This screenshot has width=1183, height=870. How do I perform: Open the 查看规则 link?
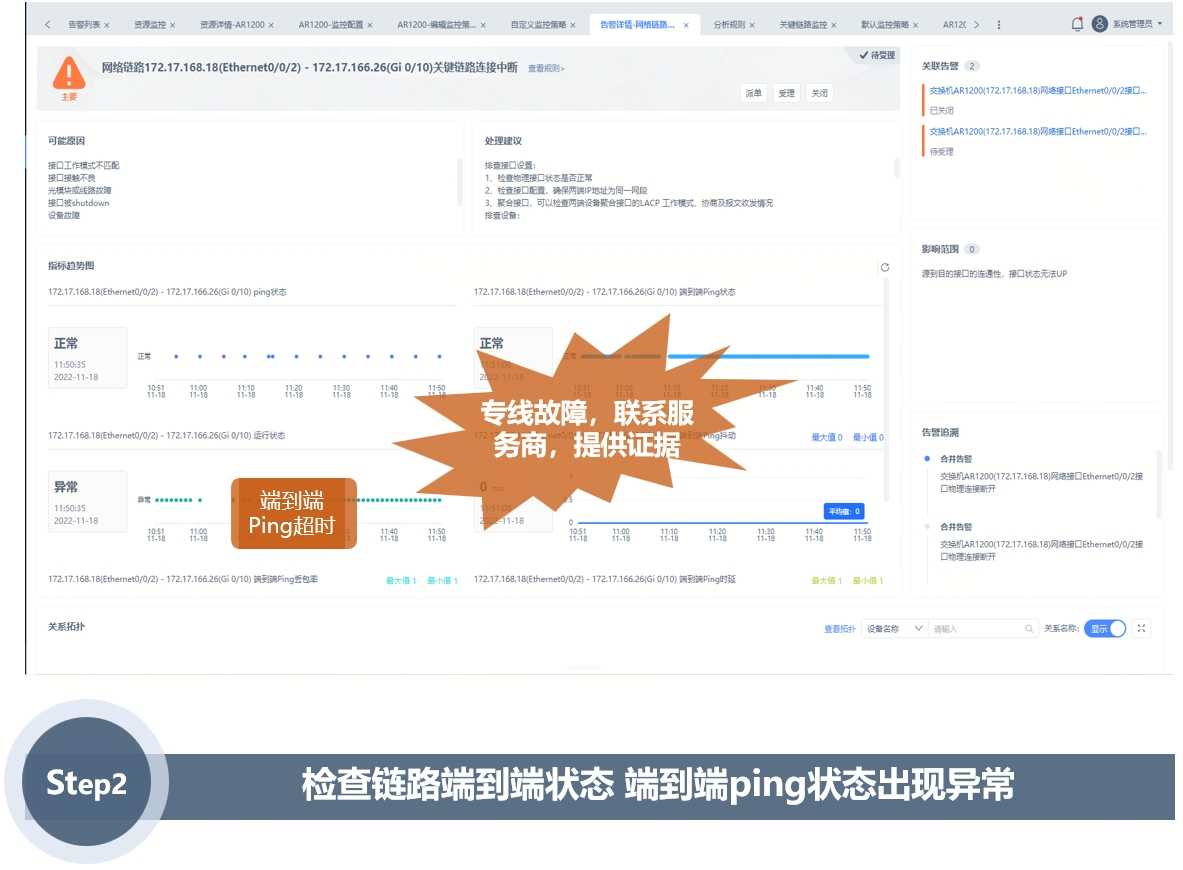(x=546, y=69)
